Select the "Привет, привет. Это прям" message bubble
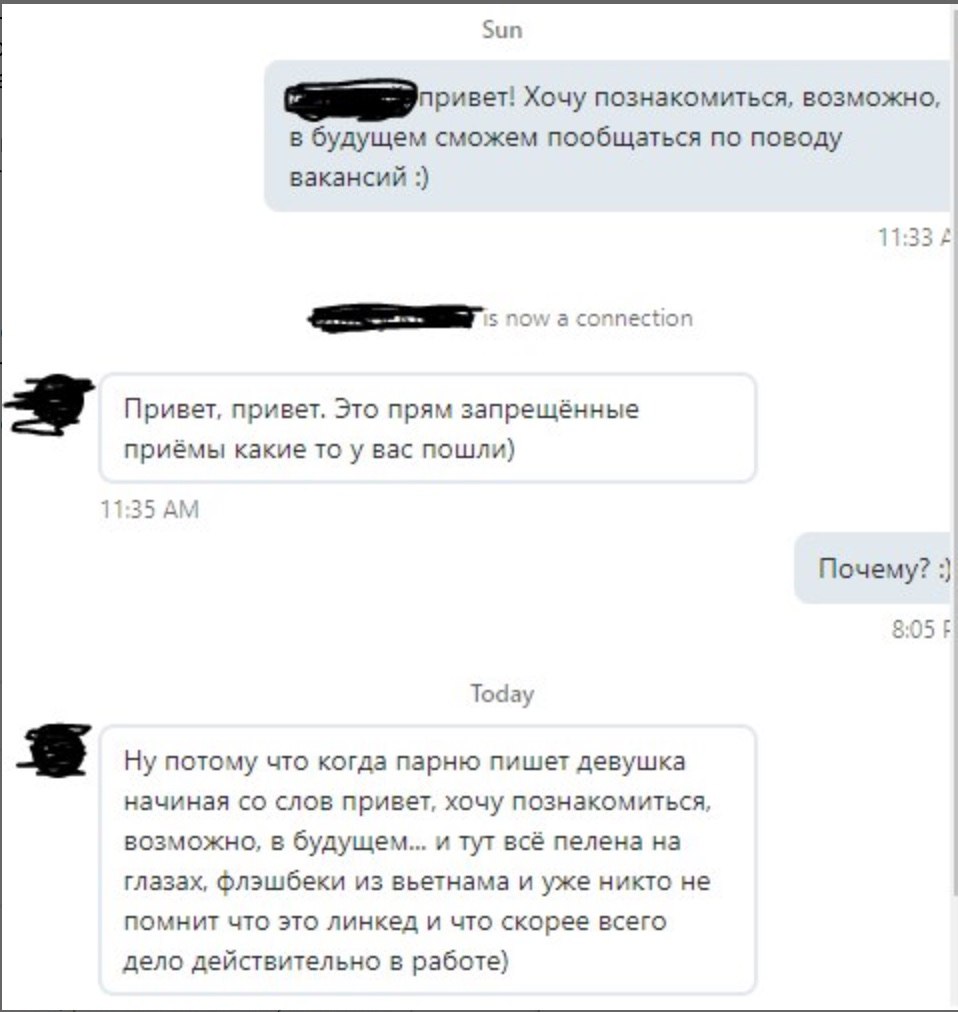The height and width of the screenshot is (1012, 958). point(427,428)
